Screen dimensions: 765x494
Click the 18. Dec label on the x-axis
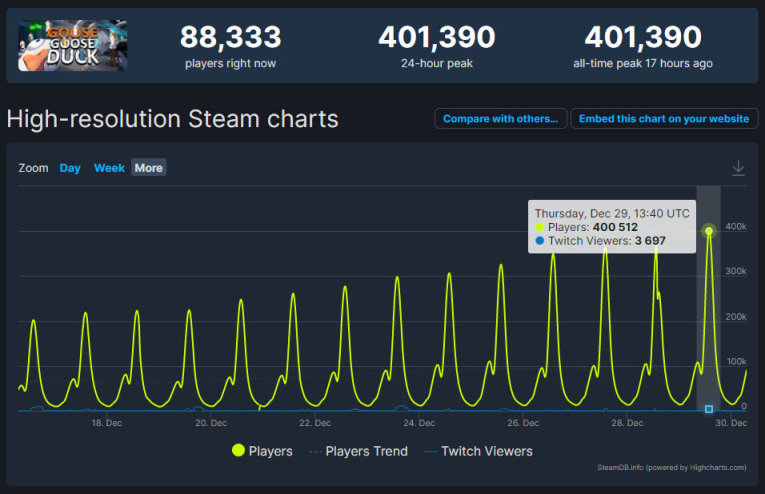click(107, 423)
